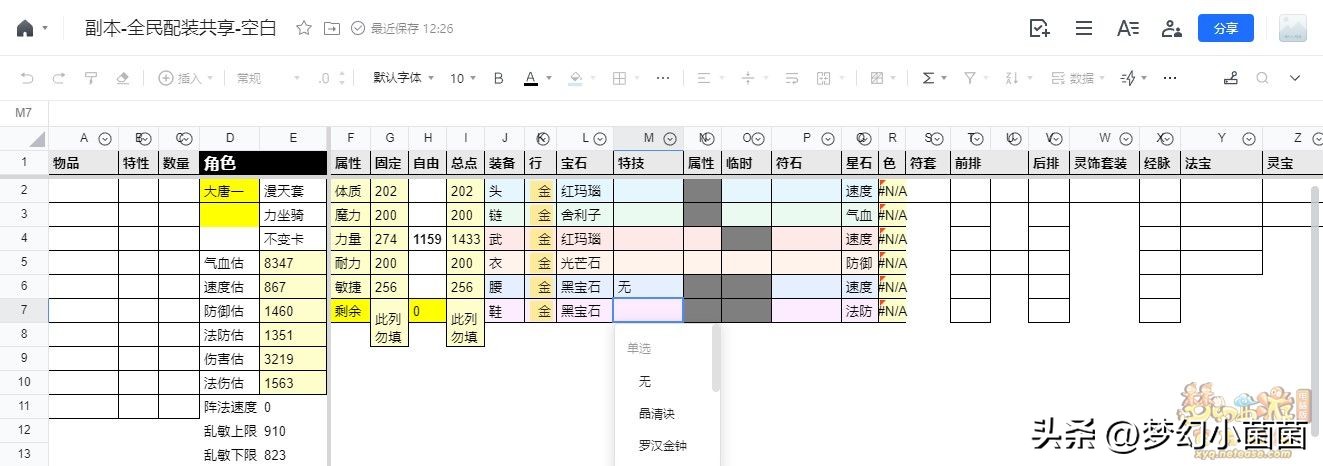Move document to folder icon

[331, 28]
